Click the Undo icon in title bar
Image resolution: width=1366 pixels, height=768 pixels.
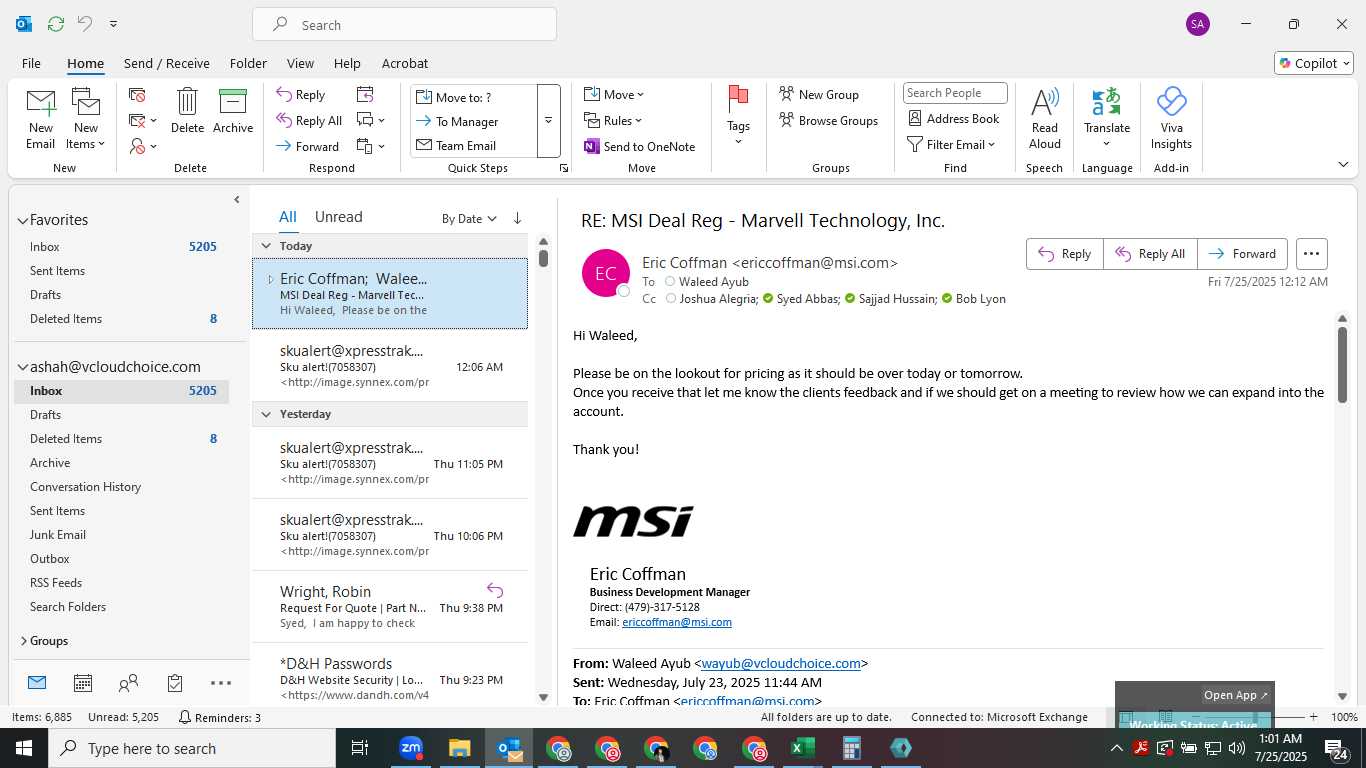(x=85, y=23)
